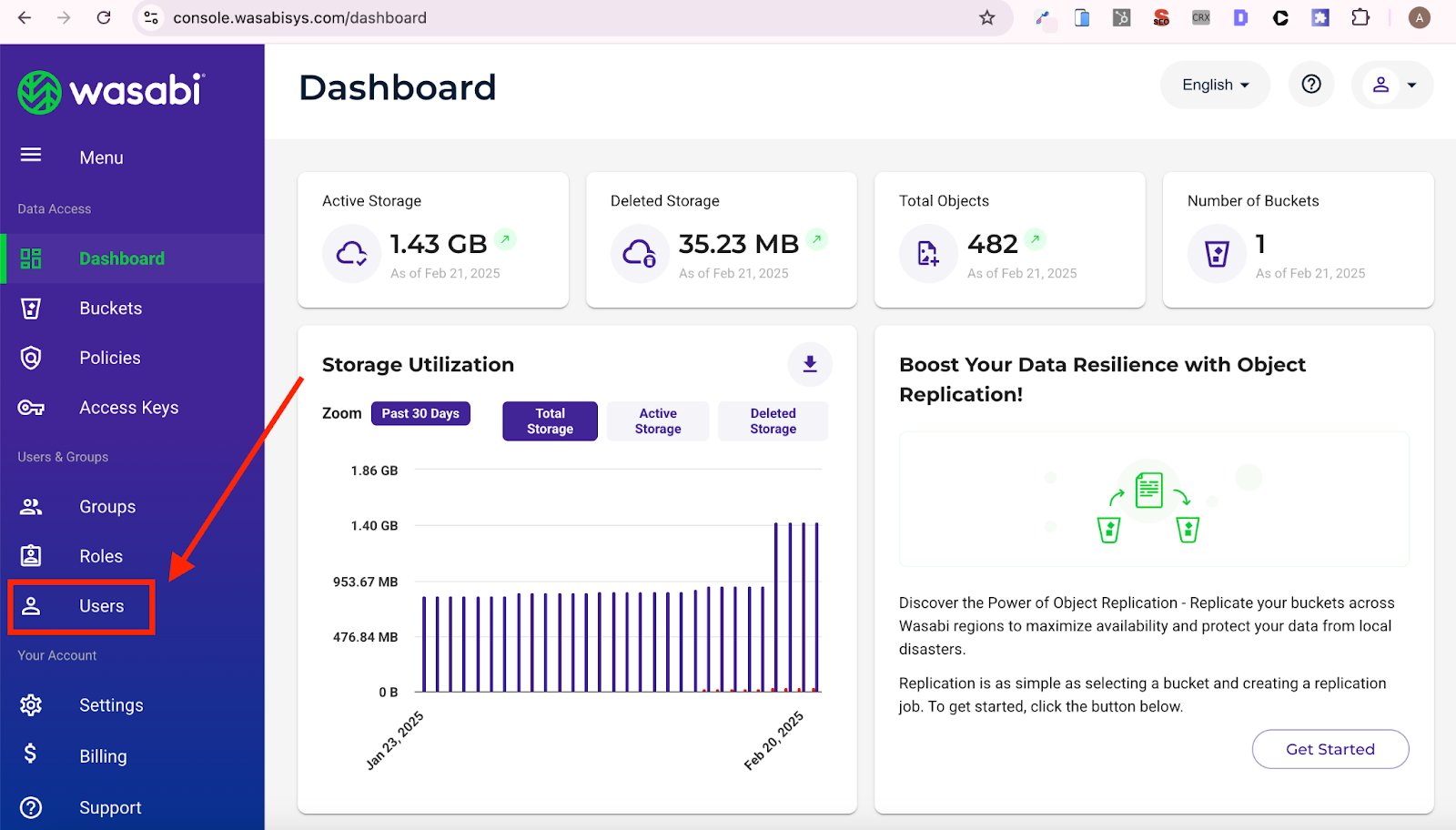This screenshot has height=830, width=1456.
Task: Open the Buckets bucket icon
Action: click(31, 309)
